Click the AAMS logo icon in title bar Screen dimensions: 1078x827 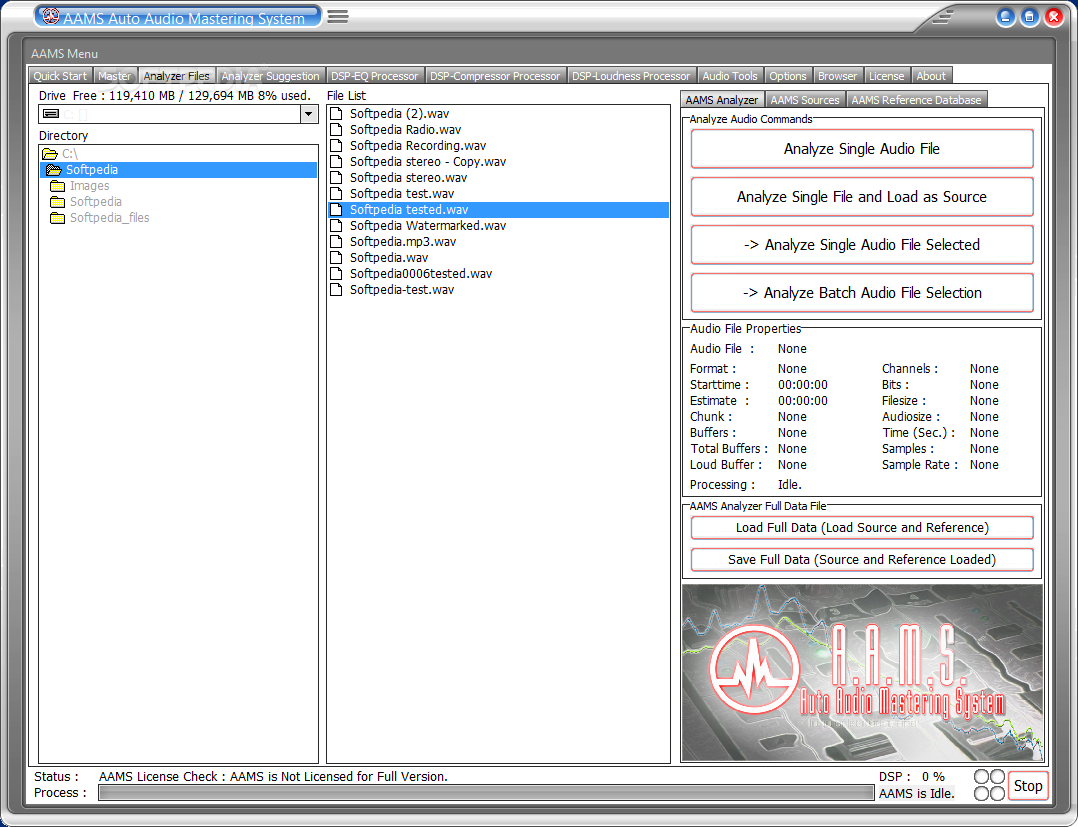(50, 16)
